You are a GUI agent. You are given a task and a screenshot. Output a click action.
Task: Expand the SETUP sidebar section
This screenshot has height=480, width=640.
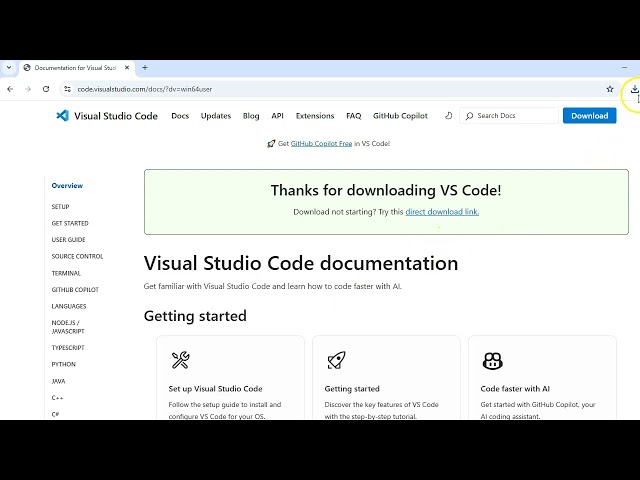click(60, 207)
